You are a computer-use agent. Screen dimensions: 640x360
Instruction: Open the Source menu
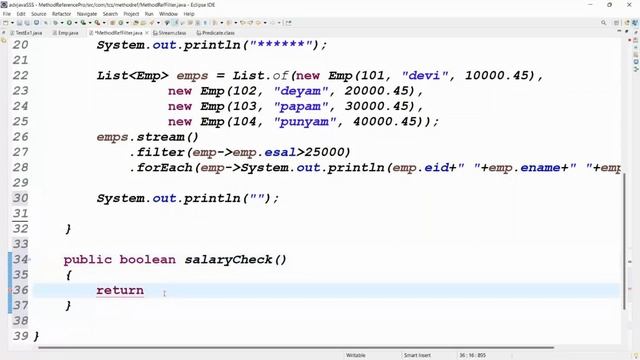[38, 14]
